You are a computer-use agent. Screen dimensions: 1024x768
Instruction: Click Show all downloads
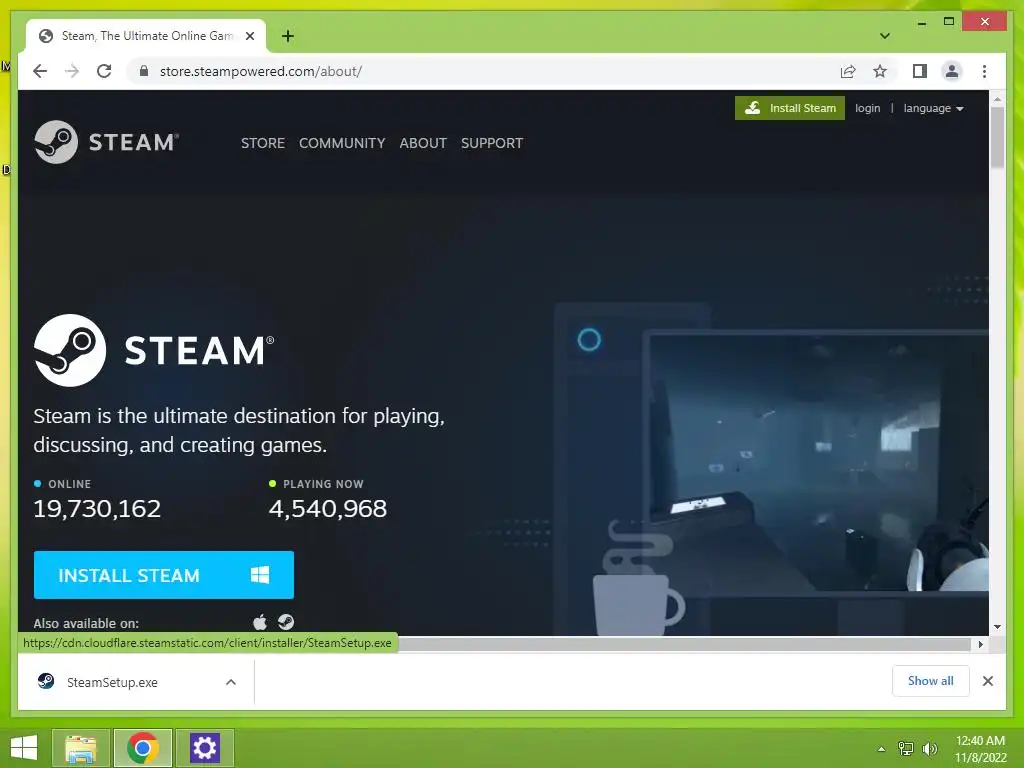pos(931,681)
